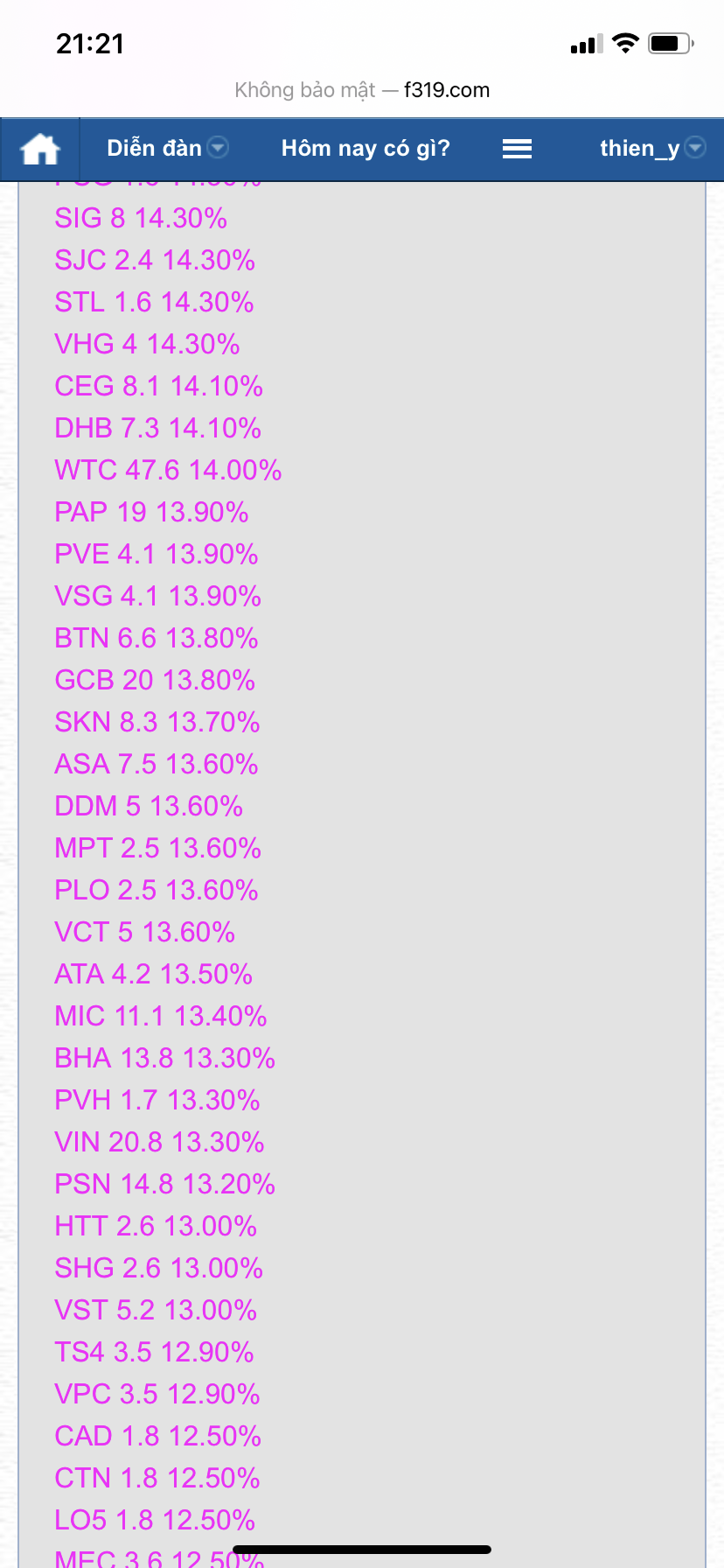Tap the MIC 11.1 13.40% entry
This screenshot has height=1568, width=724.
tap(161, 1016)
